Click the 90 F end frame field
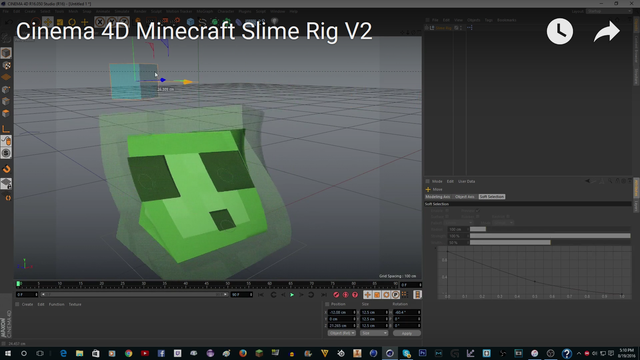The image size is (640, 360). click(242, 295)
